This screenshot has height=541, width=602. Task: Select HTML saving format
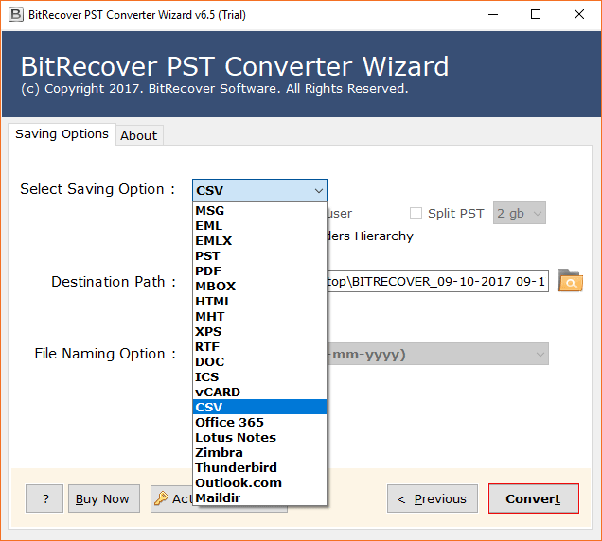[x=260, y=301]
